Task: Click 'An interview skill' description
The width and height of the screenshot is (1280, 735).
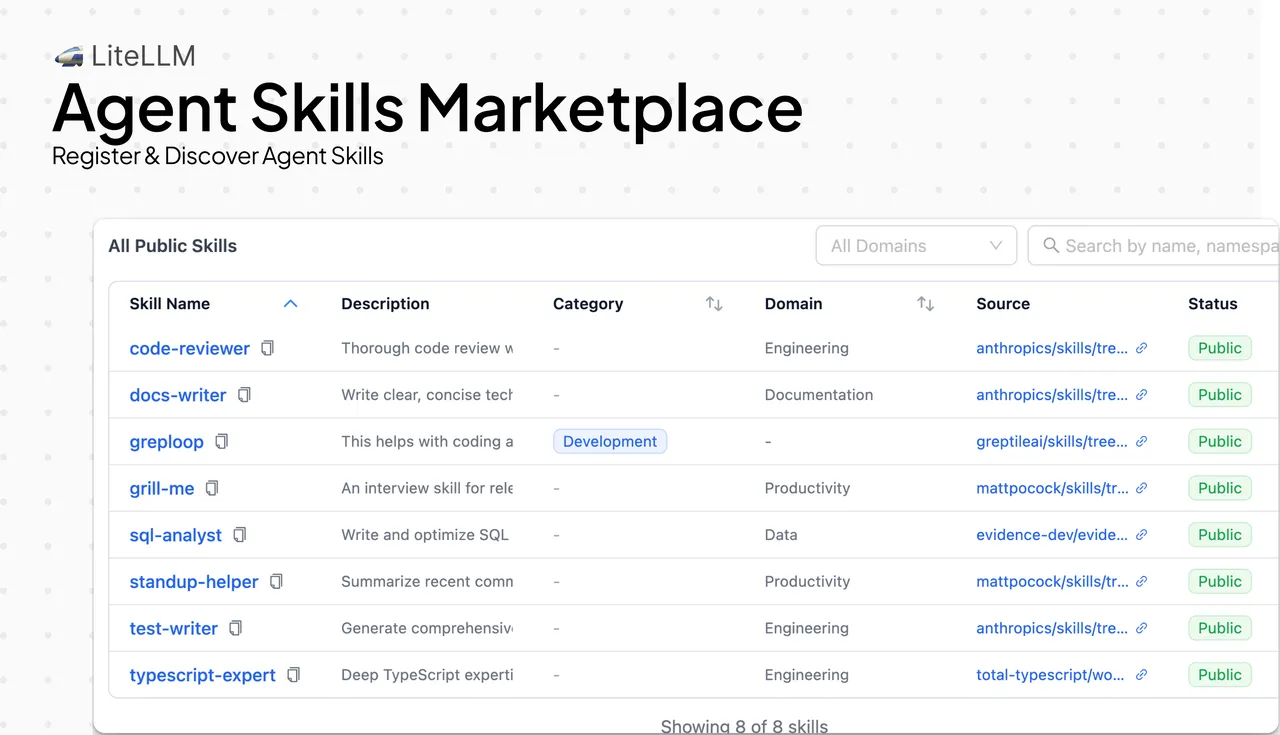Action: pyautogui.click(x=427, y=488)
